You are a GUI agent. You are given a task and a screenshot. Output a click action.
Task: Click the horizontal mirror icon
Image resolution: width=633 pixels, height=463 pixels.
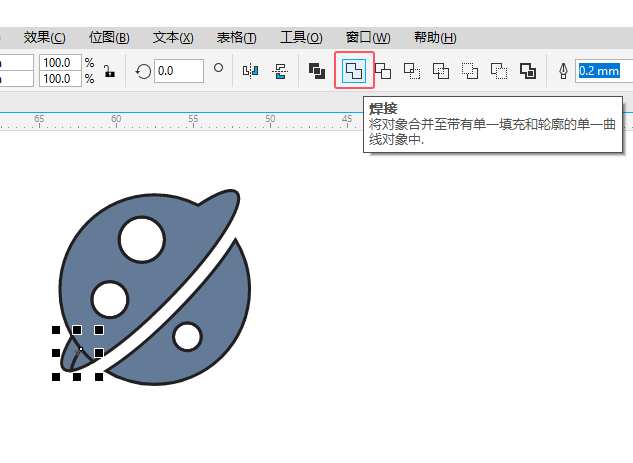click(x=250, y=71)
